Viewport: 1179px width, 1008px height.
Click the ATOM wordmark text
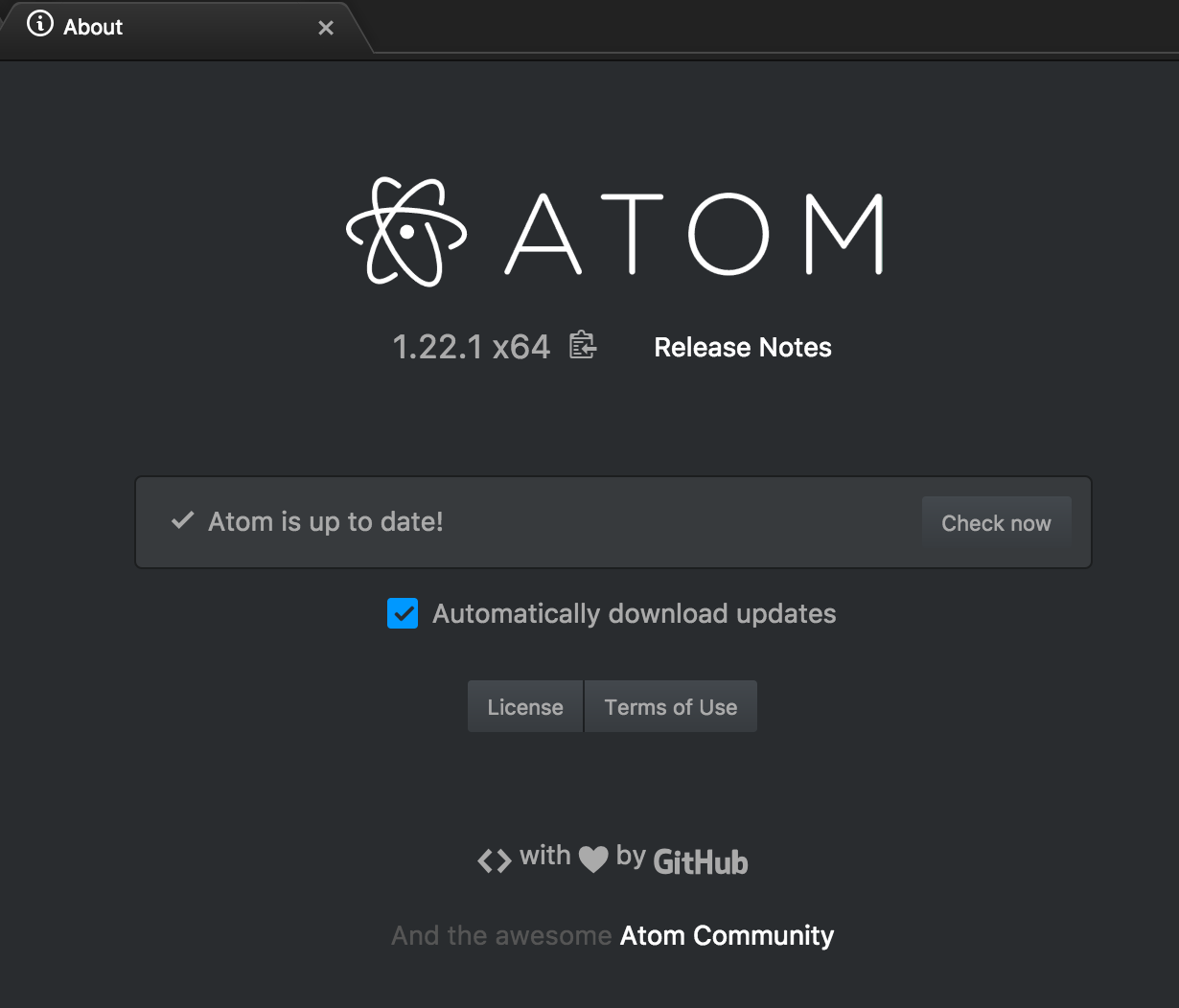click(694, 235)
